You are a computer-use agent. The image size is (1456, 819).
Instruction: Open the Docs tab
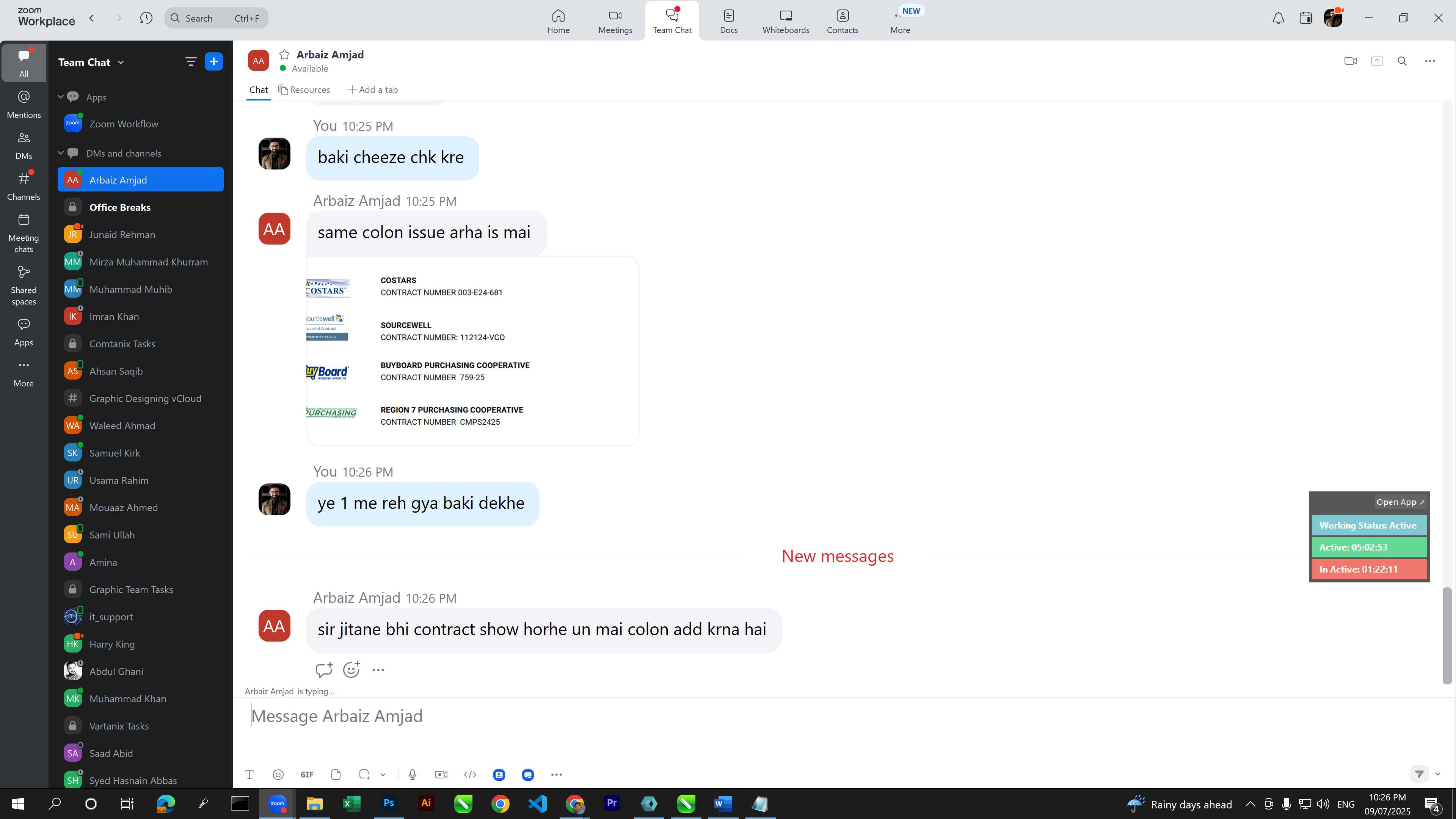click(728, 22)
